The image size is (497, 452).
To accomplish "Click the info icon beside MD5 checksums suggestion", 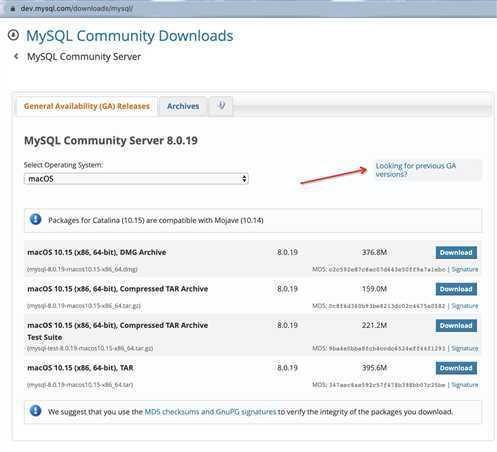I will pyautogui.click(x=36, y=411).
